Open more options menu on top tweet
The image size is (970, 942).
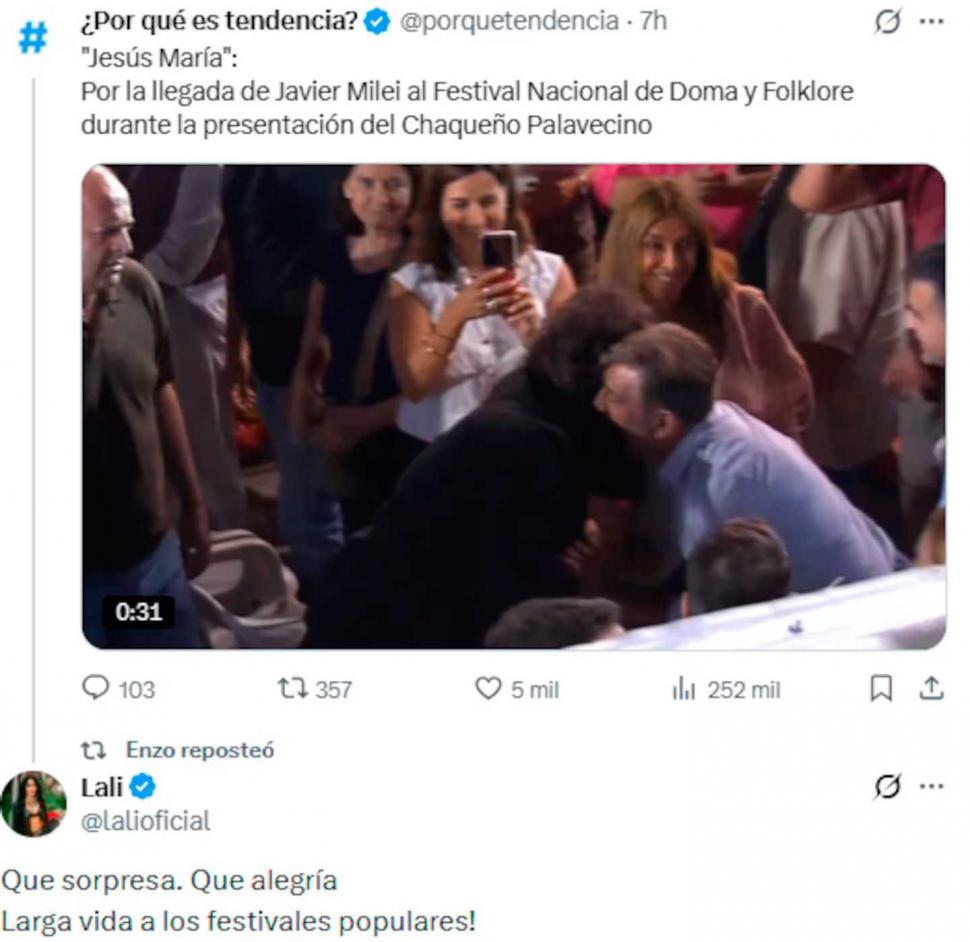click(931, 22)
